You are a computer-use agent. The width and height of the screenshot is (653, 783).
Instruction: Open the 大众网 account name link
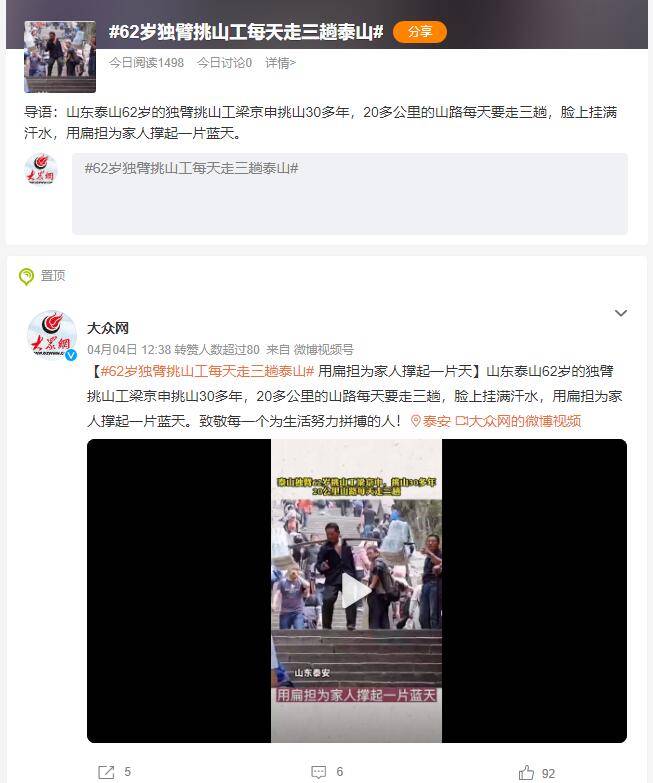108,328
